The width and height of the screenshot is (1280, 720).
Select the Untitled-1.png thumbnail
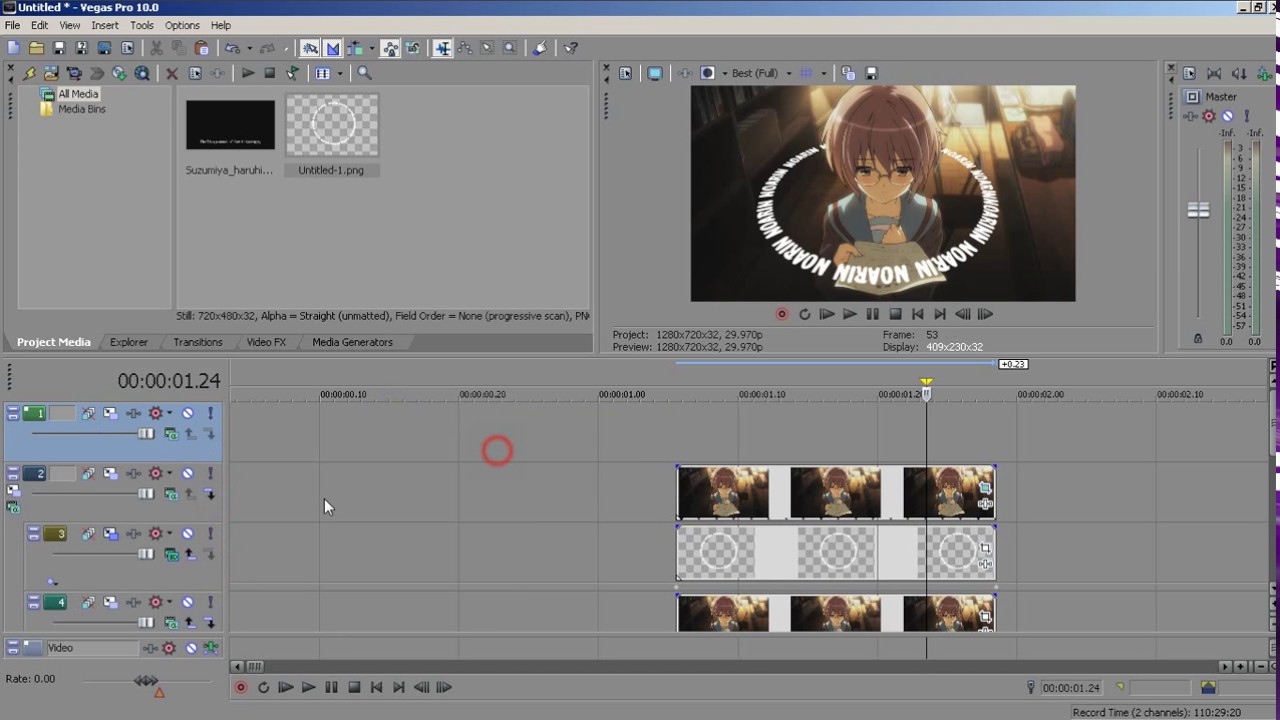(x=332, y=125)
